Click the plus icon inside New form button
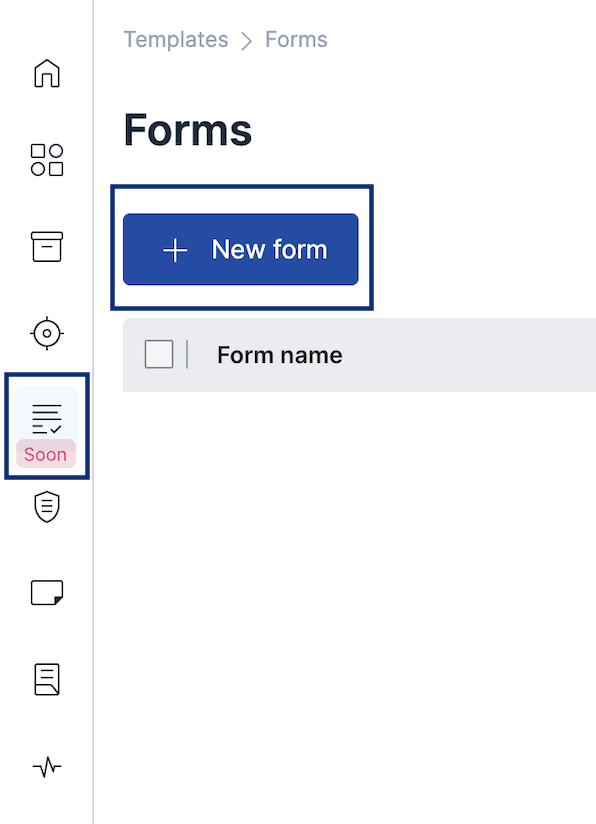 pos(176,249)
